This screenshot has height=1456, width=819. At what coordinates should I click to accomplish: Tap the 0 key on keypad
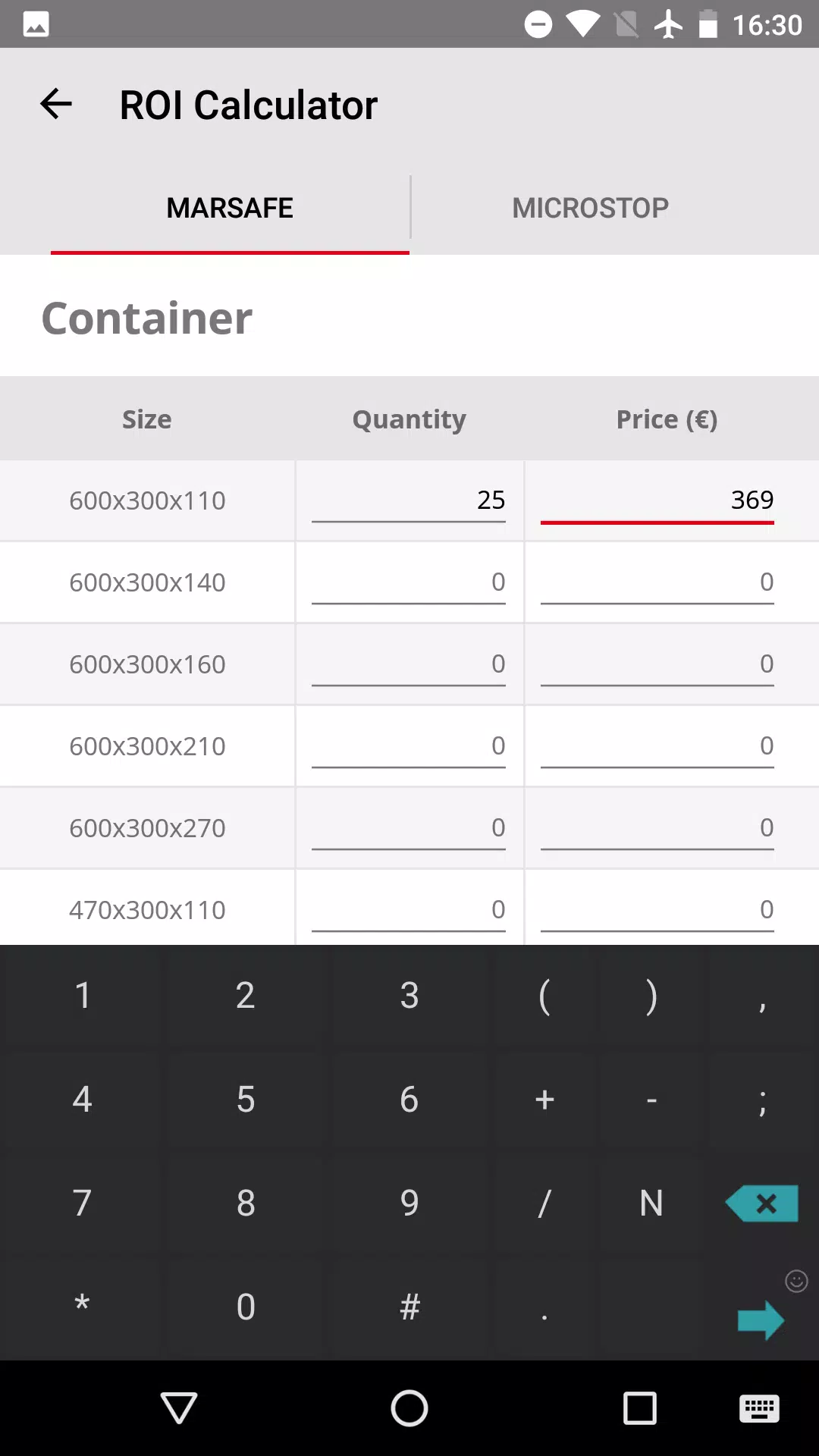(246, 1307)
